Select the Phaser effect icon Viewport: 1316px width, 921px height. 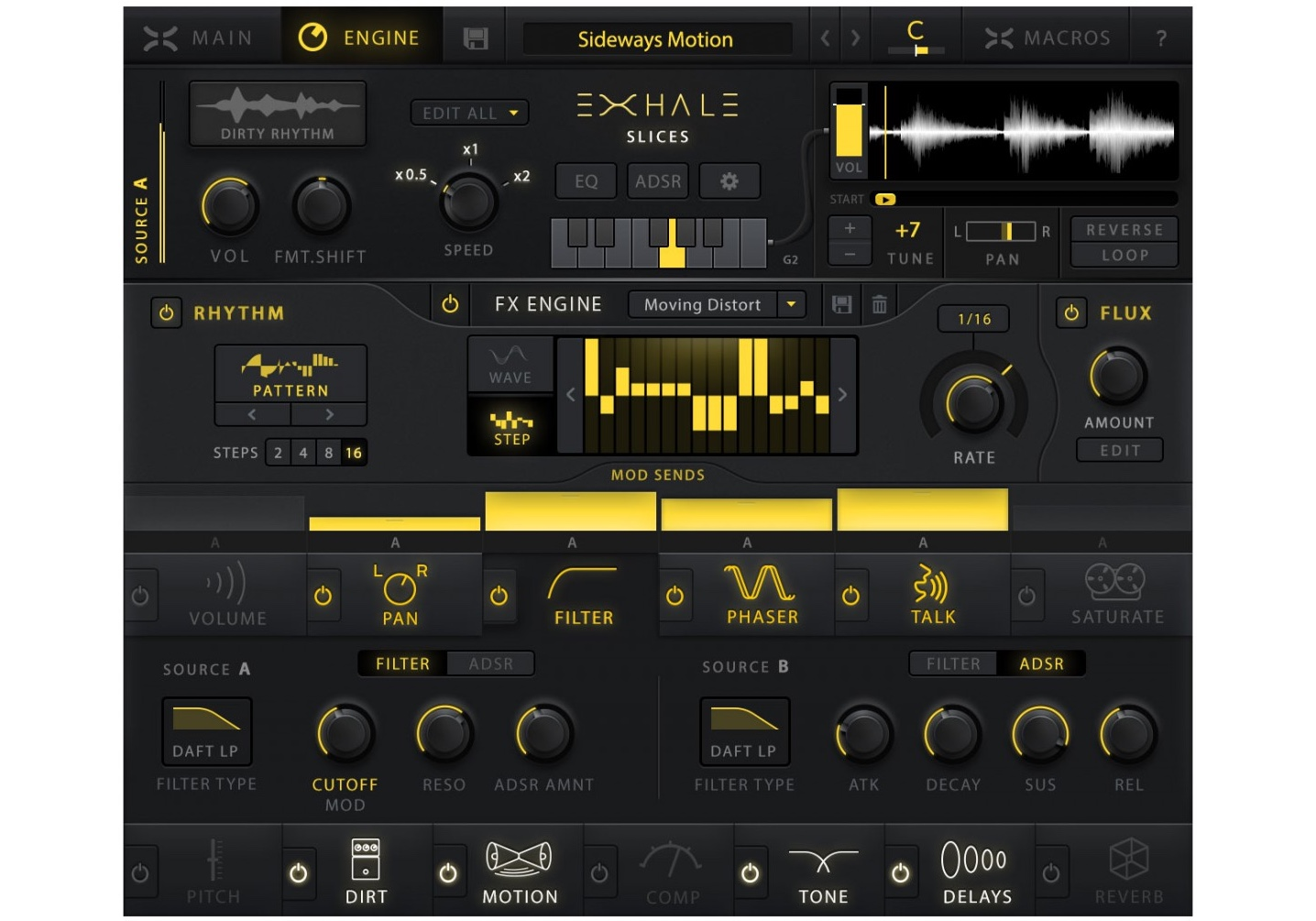click(760, 583)
